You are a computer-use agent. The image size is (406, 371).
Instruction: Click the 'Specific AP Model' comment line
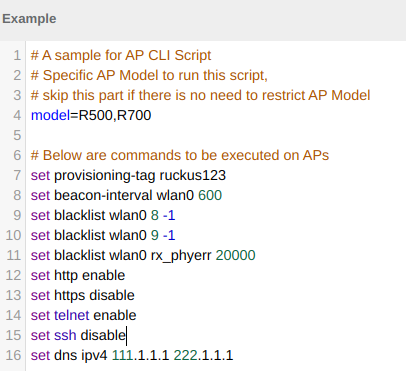point(149,75)
